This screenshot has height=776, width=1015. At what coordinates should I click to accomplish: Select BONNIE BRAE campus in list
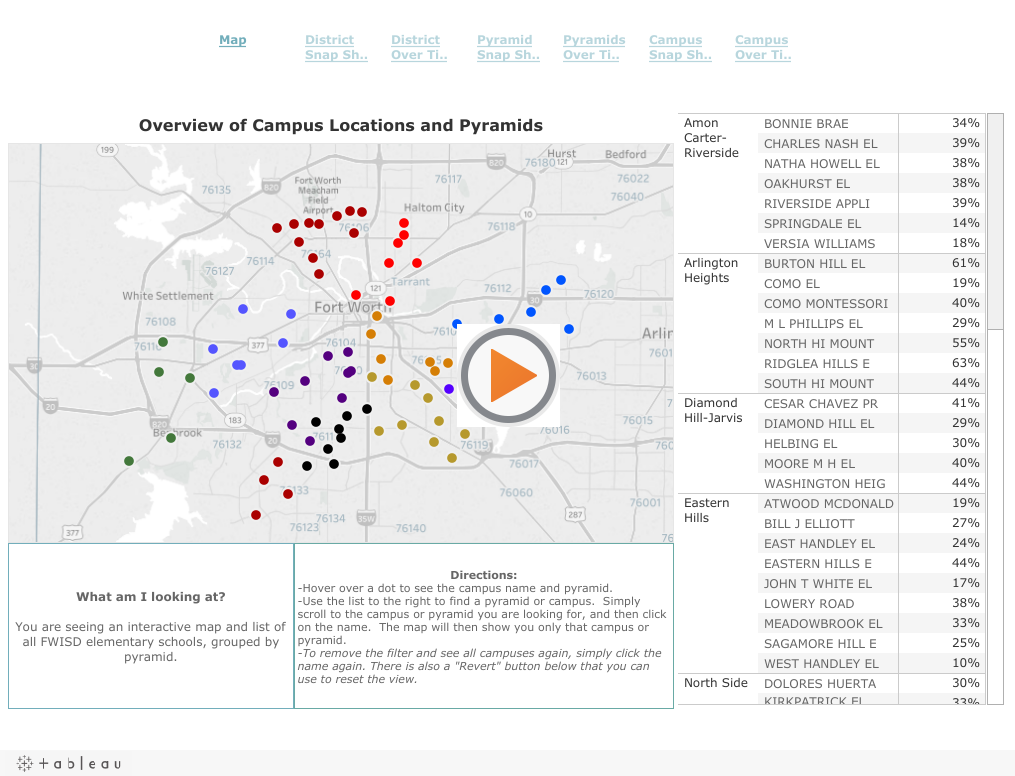[x=806, y=124]
